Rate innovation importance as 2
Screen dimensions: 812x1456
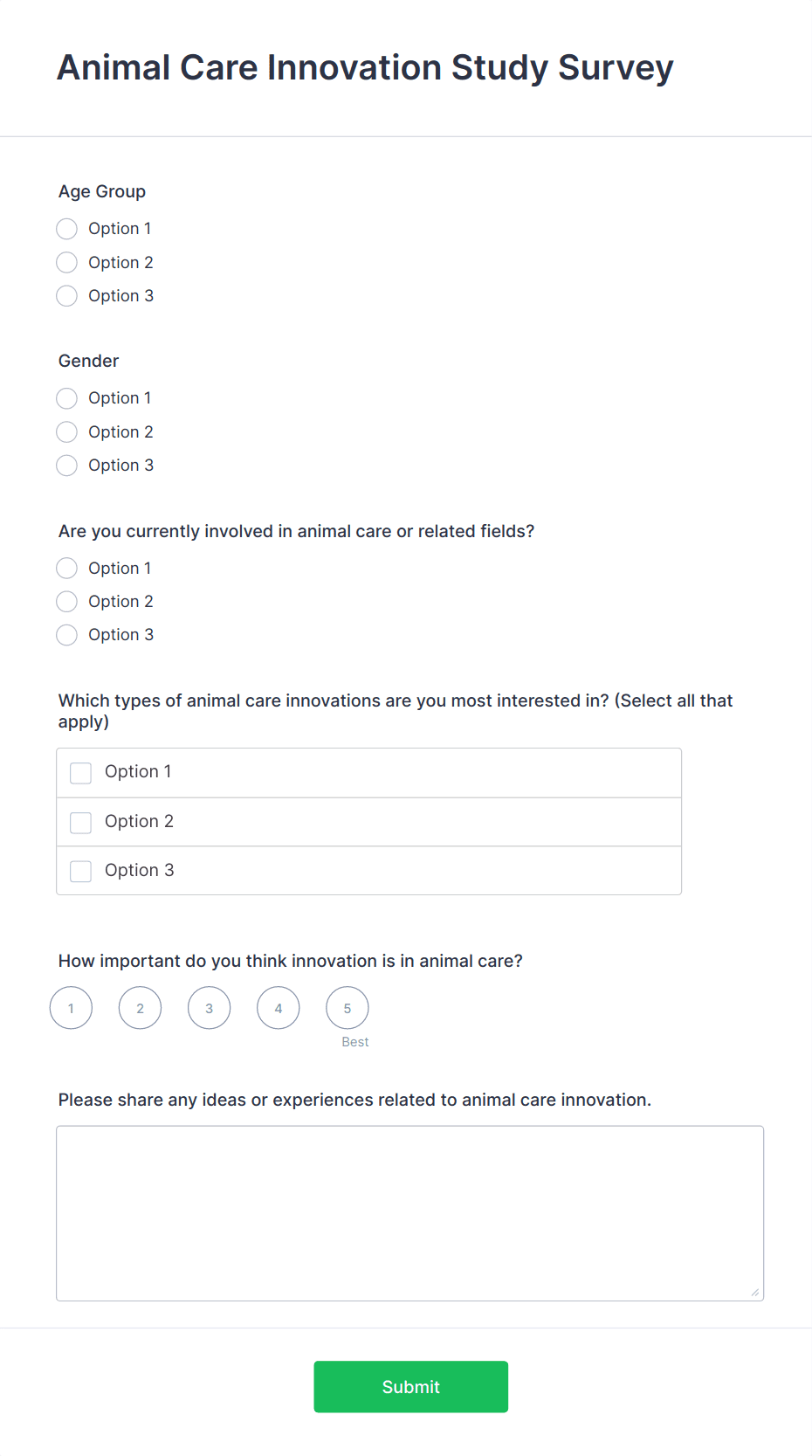(x=140, y=1008)
